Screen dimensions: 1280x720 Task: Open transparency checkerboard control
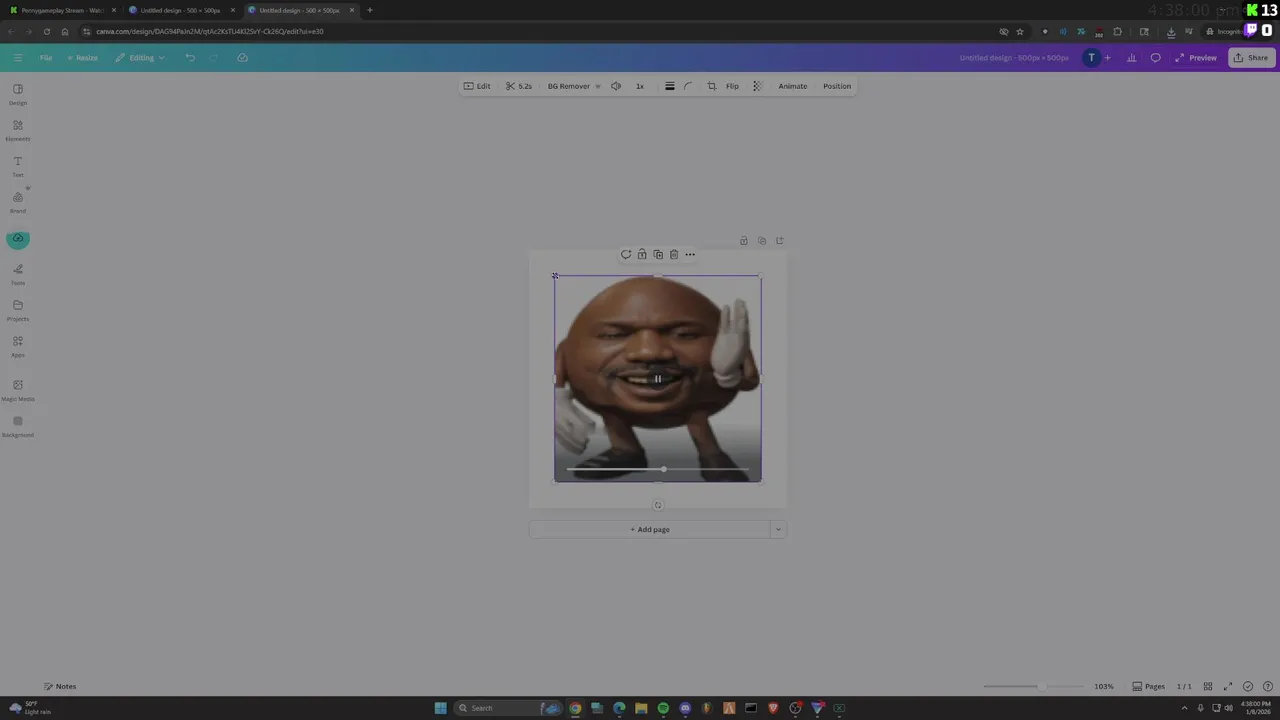coord(757,86)
